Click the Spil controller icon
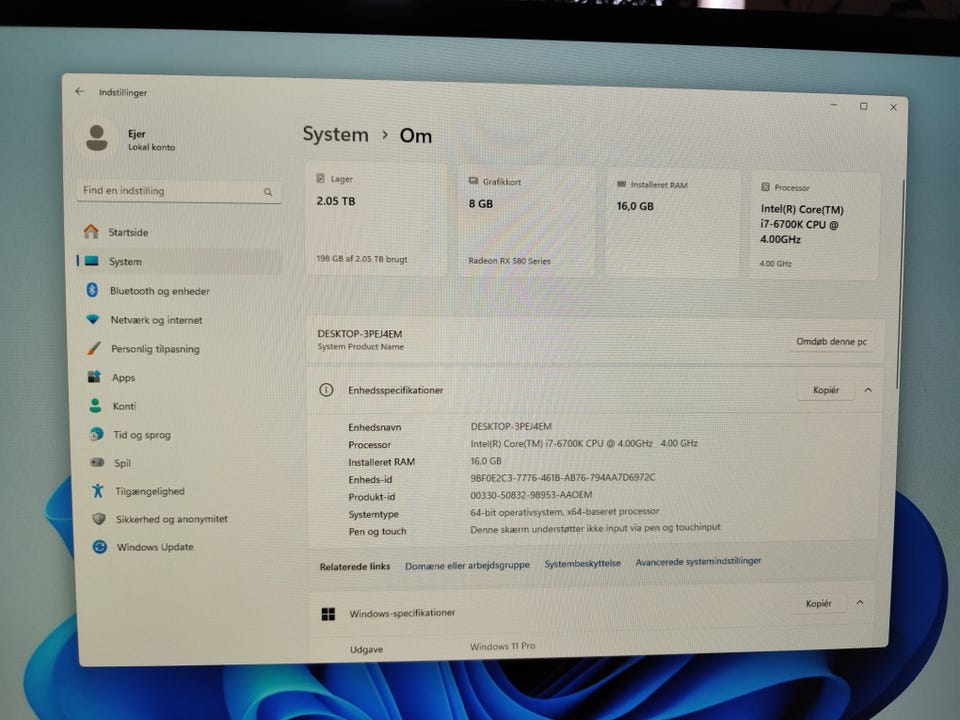 pos(97,462)
